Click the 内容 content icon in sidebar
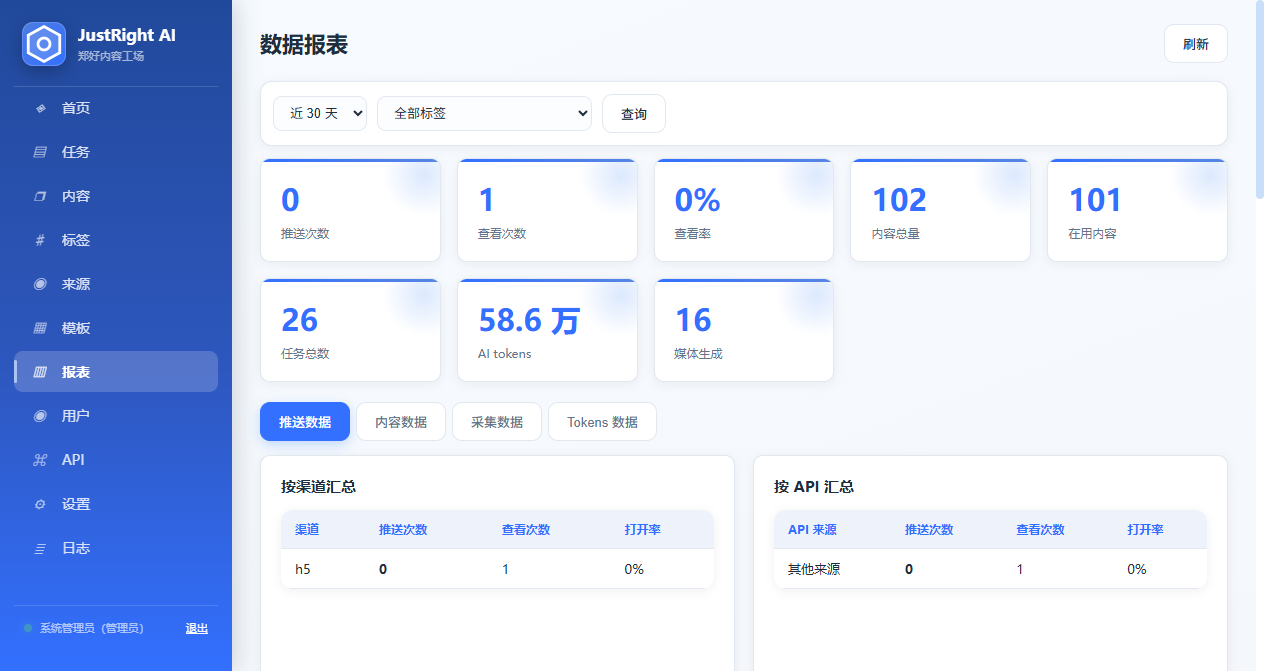 40,196
